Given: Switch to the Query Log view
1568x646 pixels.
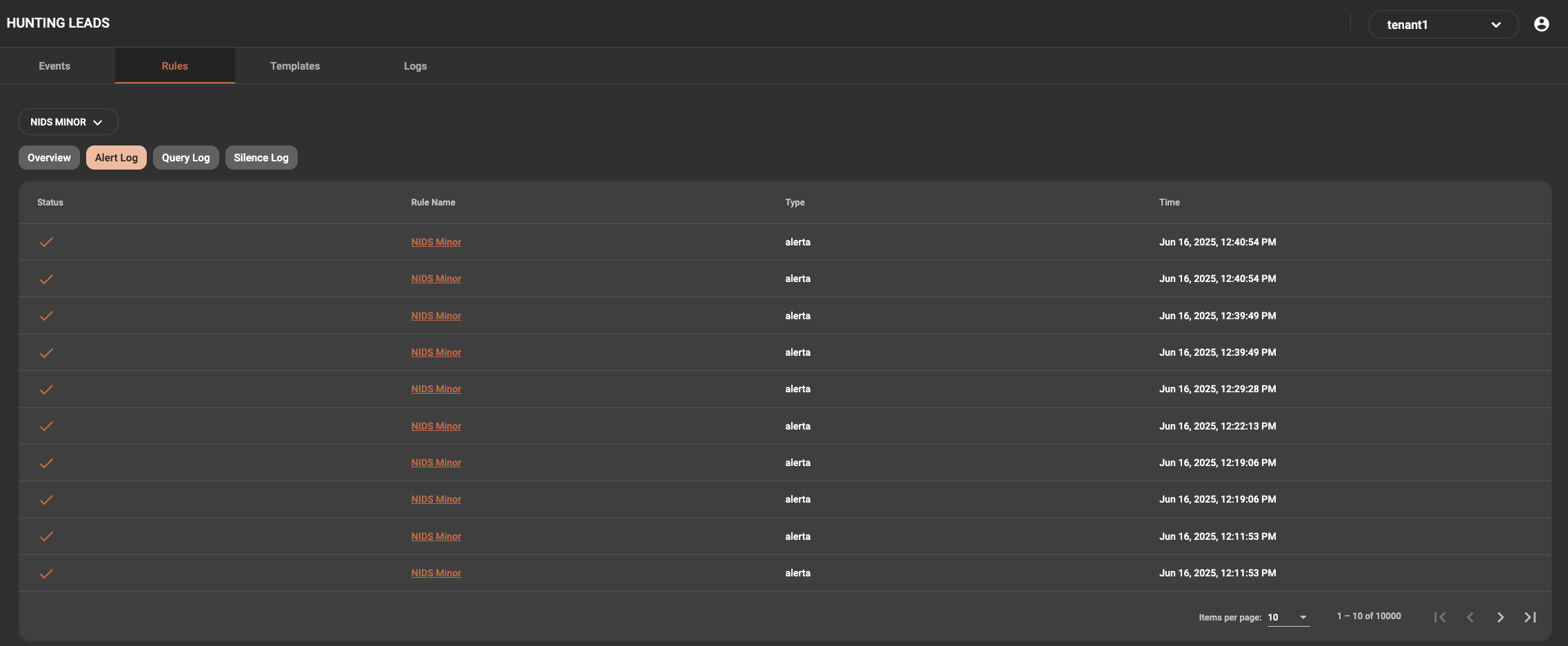Looking at the screenshot, I should click(x=185, y=158).
